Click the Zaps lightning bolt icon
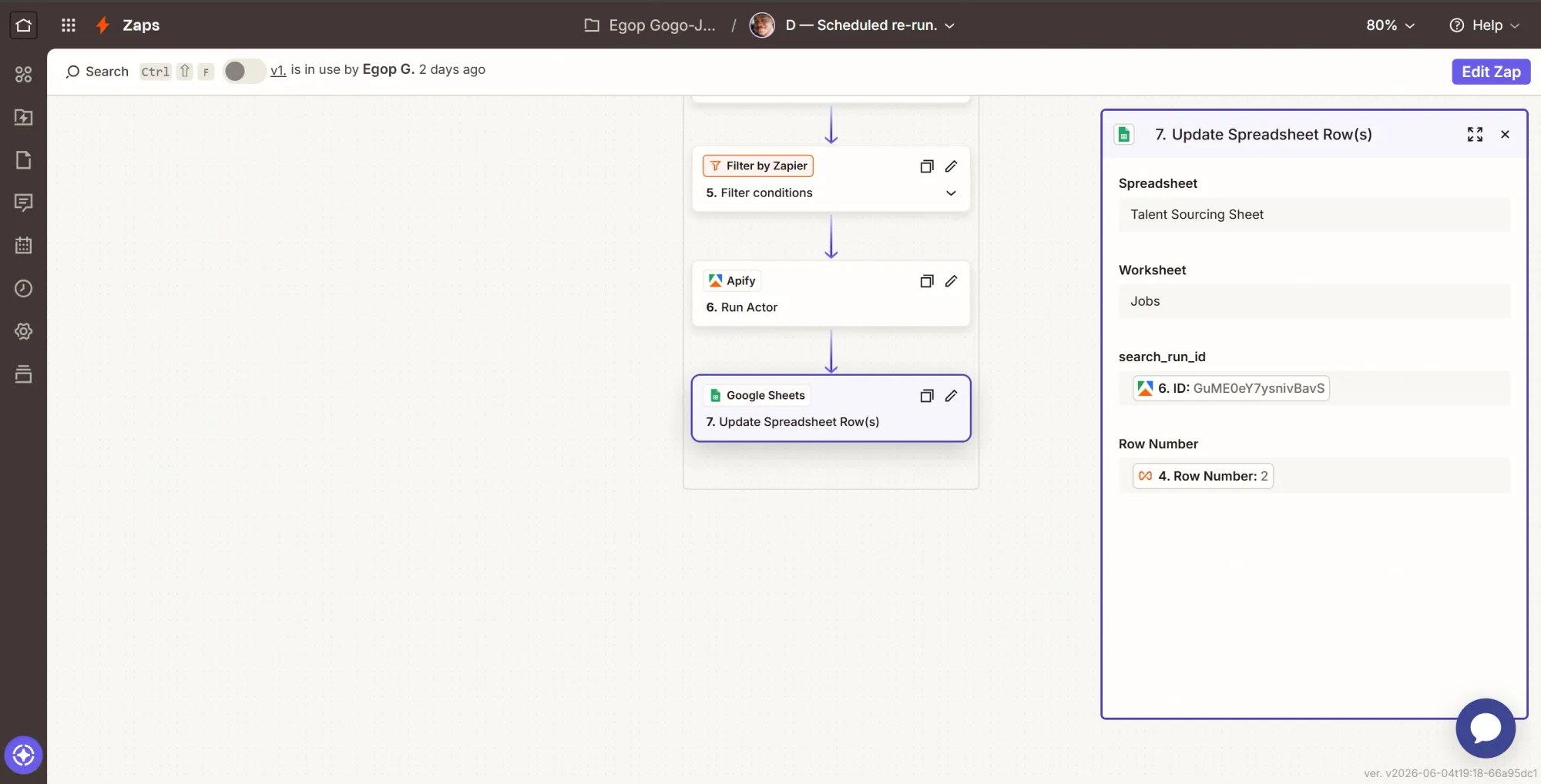This screenshot has height=784, width=1541. 102,25
